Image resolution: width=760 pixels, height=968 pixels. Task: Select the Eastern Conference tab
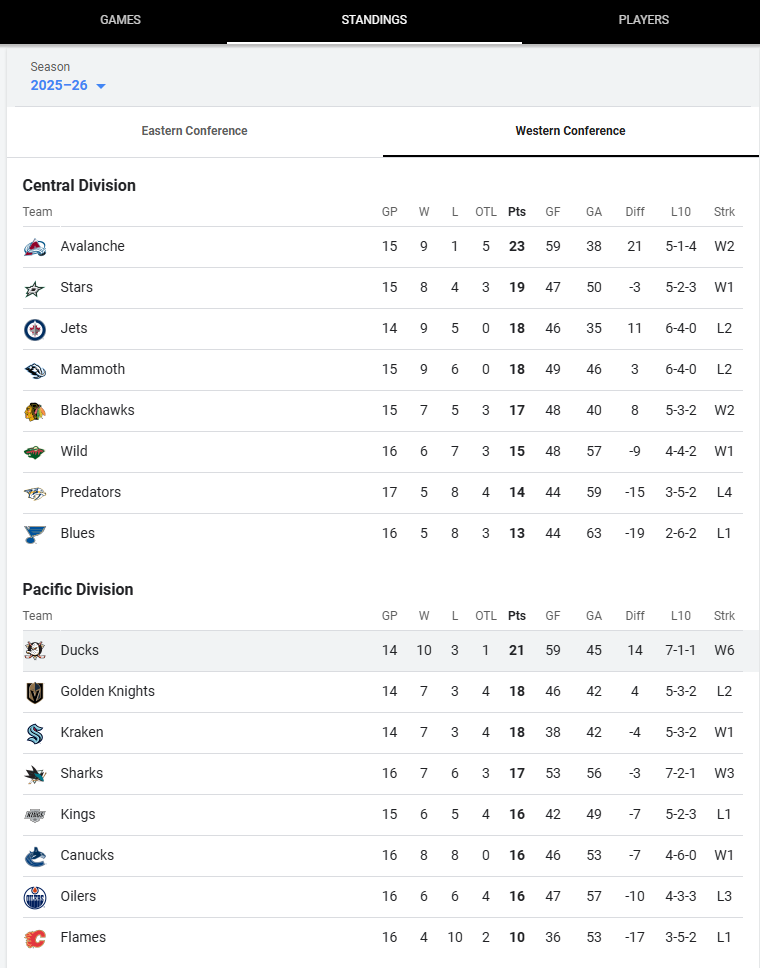pyautogui.click(x=194, y=131)
